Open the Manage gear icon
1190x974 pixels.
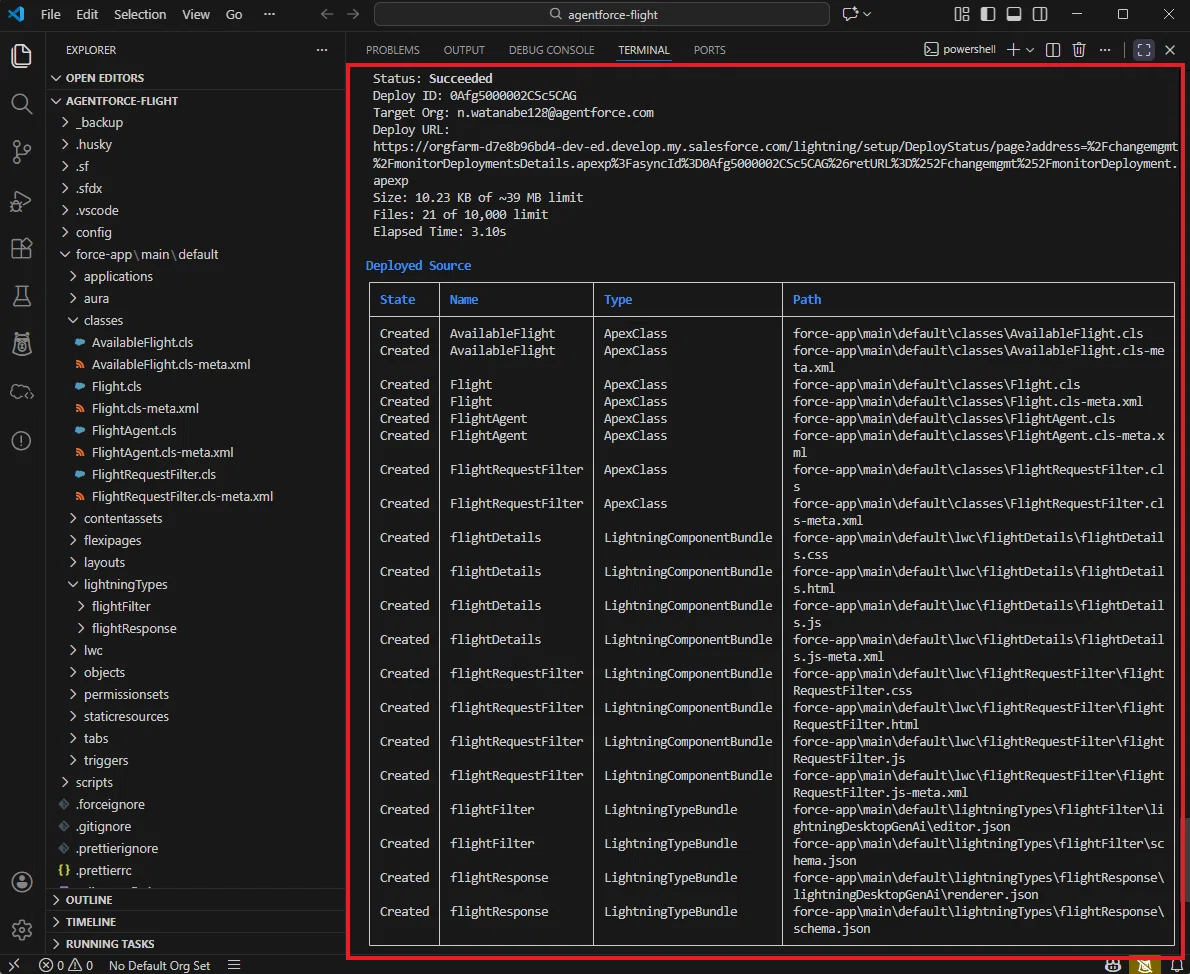pyautogui.click(x=21, y=929)
